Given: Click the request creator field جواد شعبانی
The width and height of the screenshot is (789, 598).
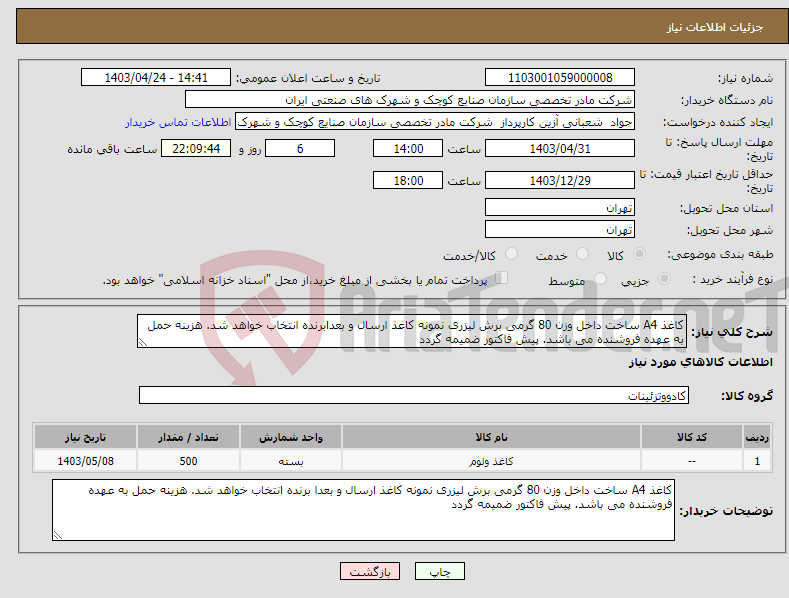Looking at the screenshot, I should 435,122.
